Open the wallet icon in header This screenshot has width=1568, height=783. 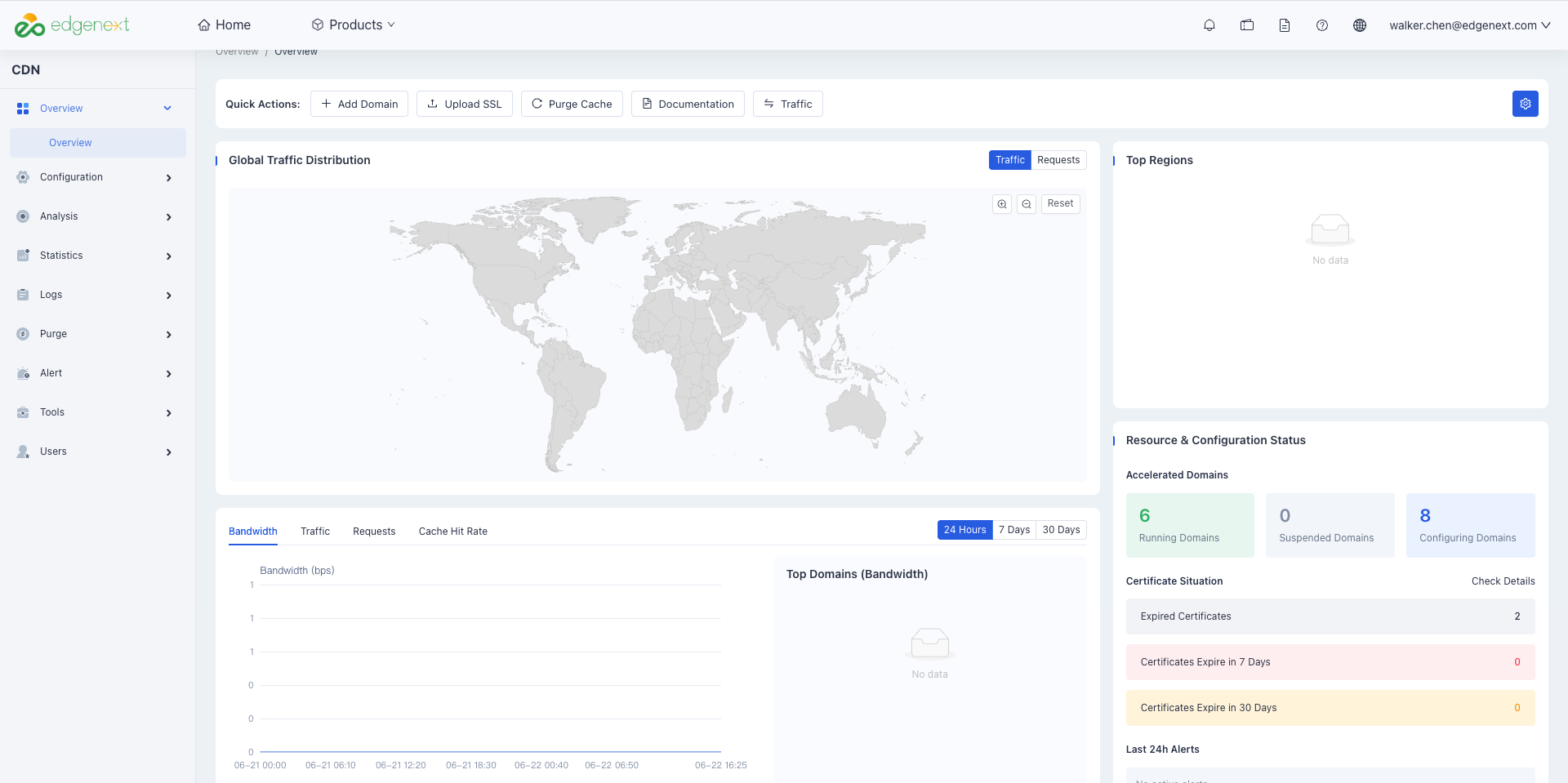[1247, 25]
